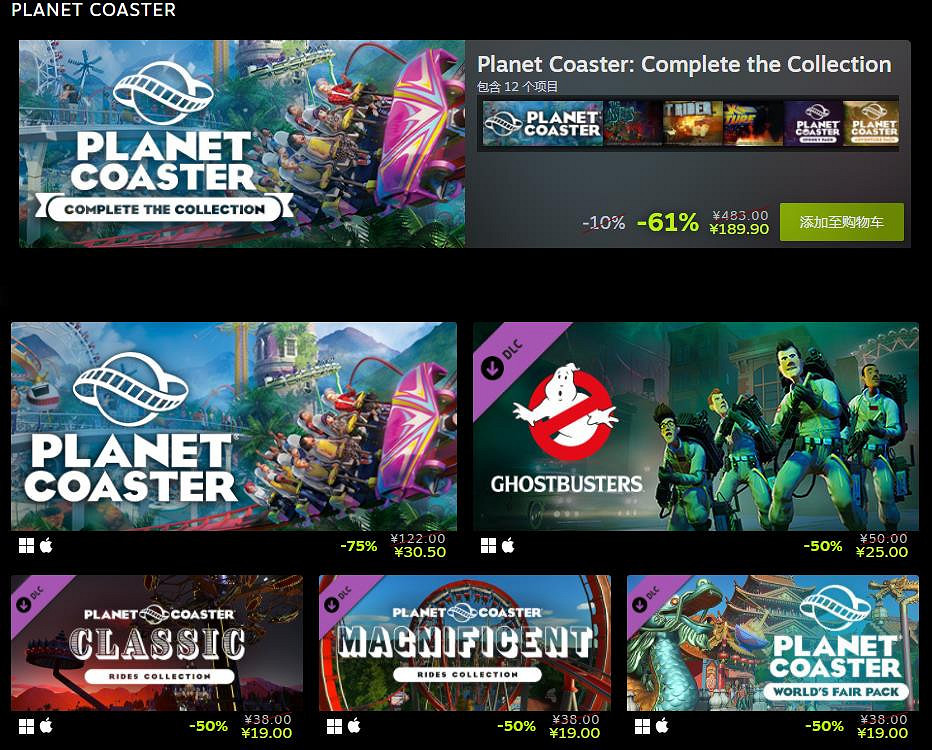Screen dimensions: 932x750
Task: Select the Planet Coaster base game thumbnail in bundle
Action: coord(543,124)
